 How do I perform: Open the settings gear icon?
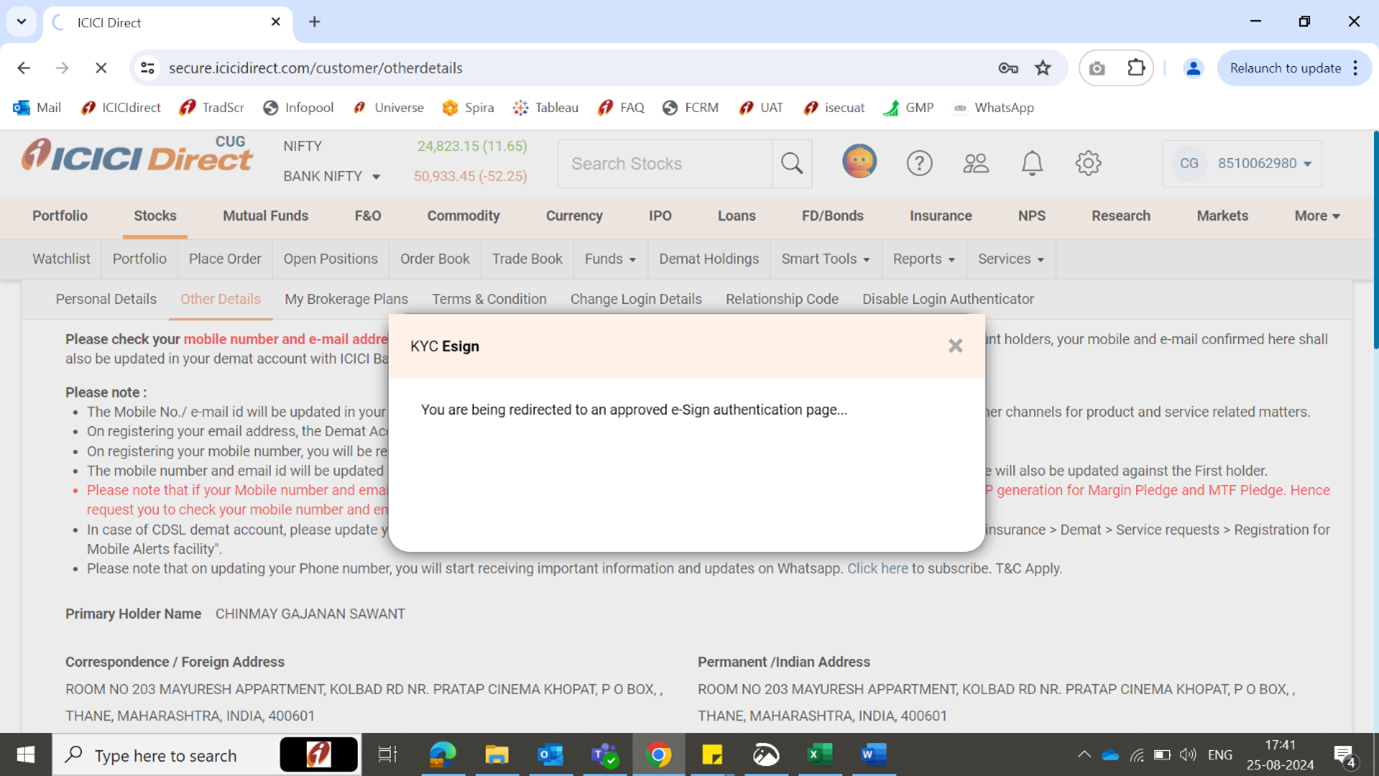[x=1088, y=163]
